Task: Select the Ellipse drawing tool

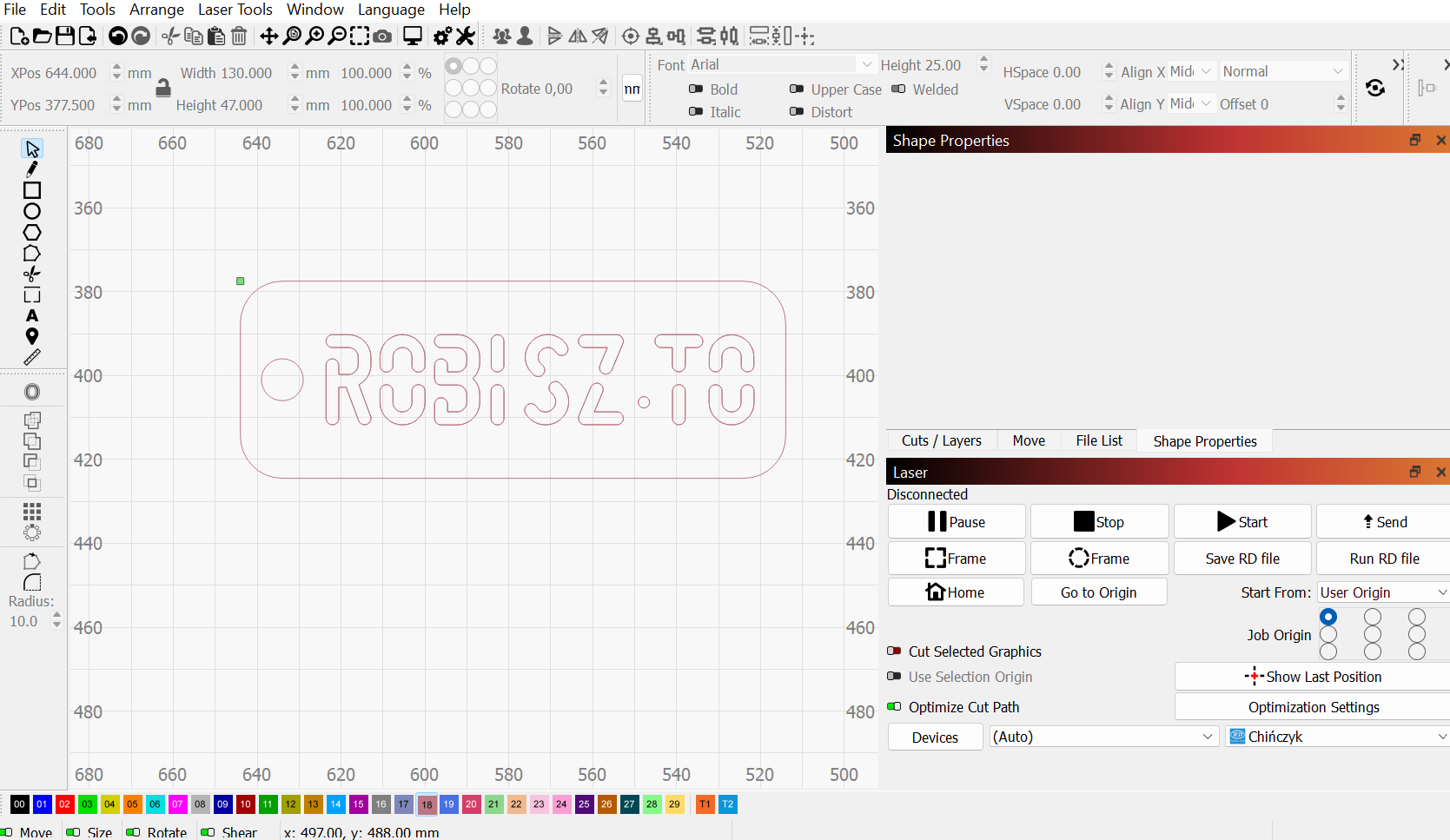Action: pos(32,211)
